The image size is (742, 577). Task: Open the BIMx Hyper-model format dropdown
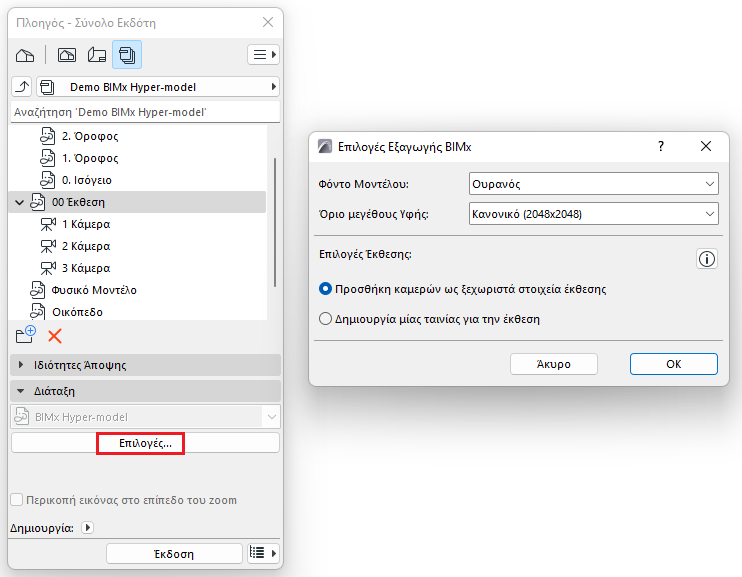tap(145, 417)
